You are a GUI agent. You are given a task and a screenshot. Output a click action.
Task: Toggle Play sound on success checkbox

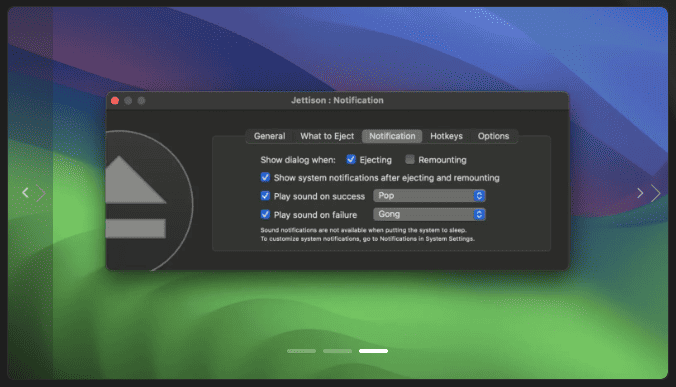pyautogui.click(x=265, y=196)
